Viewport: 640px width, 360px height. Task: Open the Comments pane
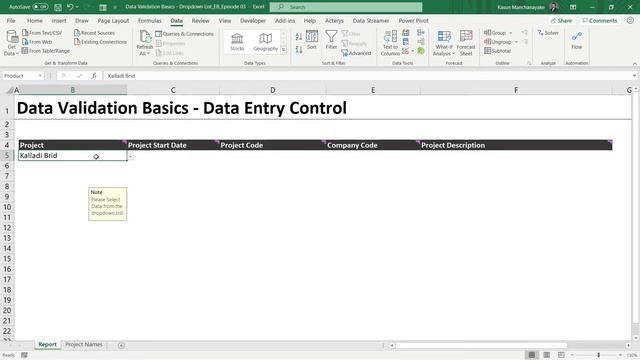click(x=600, y=20)
